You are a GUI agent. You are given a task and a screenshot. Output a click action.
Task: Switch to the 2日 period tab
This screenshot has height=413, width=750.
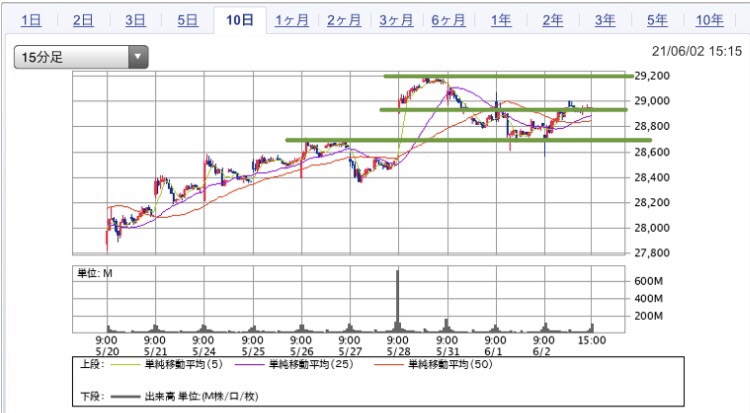pyautogui.click(x=83, y=21)
